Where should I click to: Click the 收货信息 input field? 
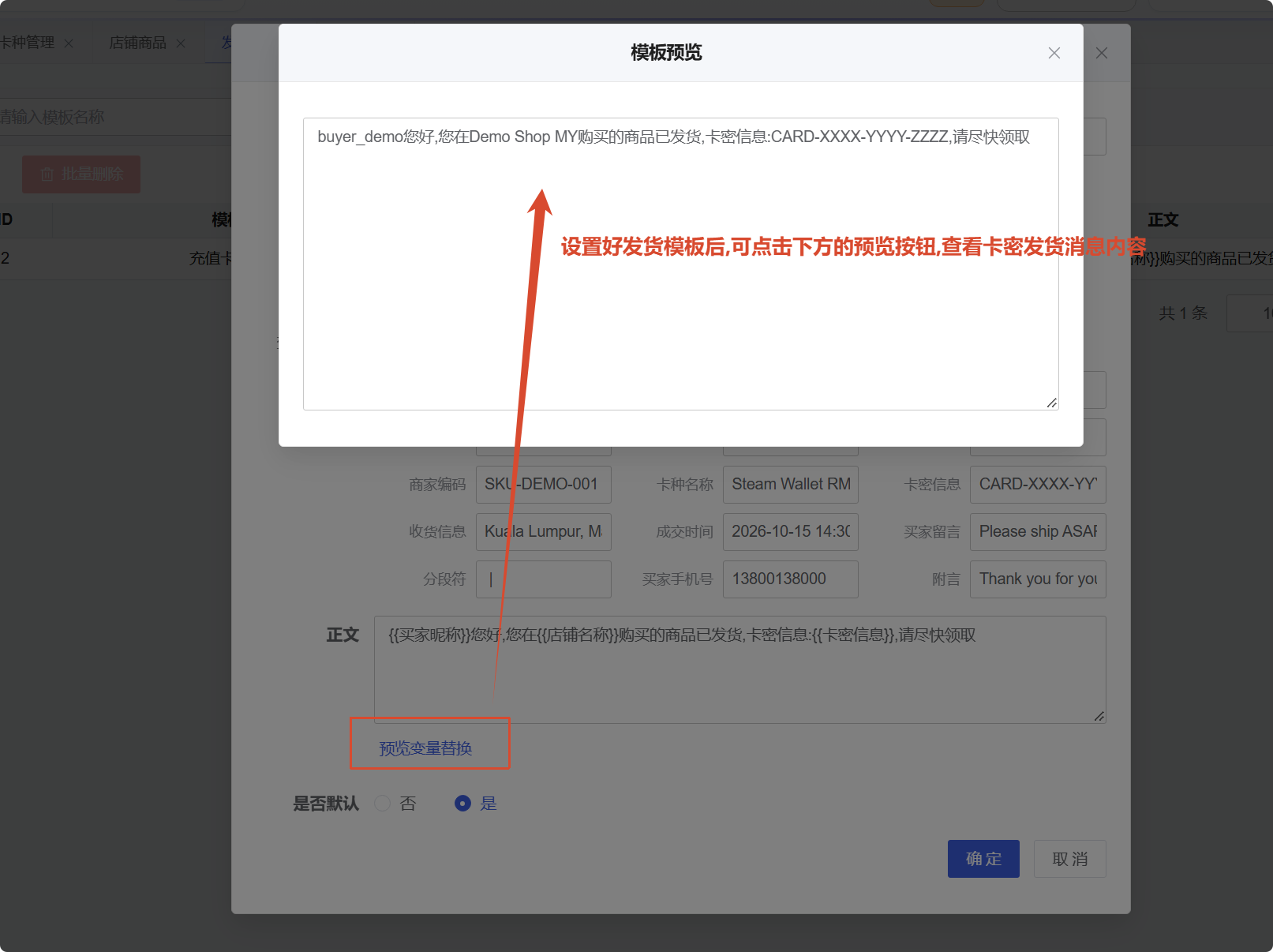[x=543, y=532]
